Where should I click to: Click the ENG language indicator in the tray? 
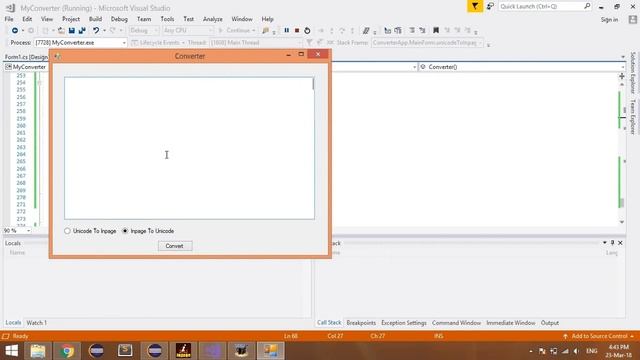(x=591, y=351)
